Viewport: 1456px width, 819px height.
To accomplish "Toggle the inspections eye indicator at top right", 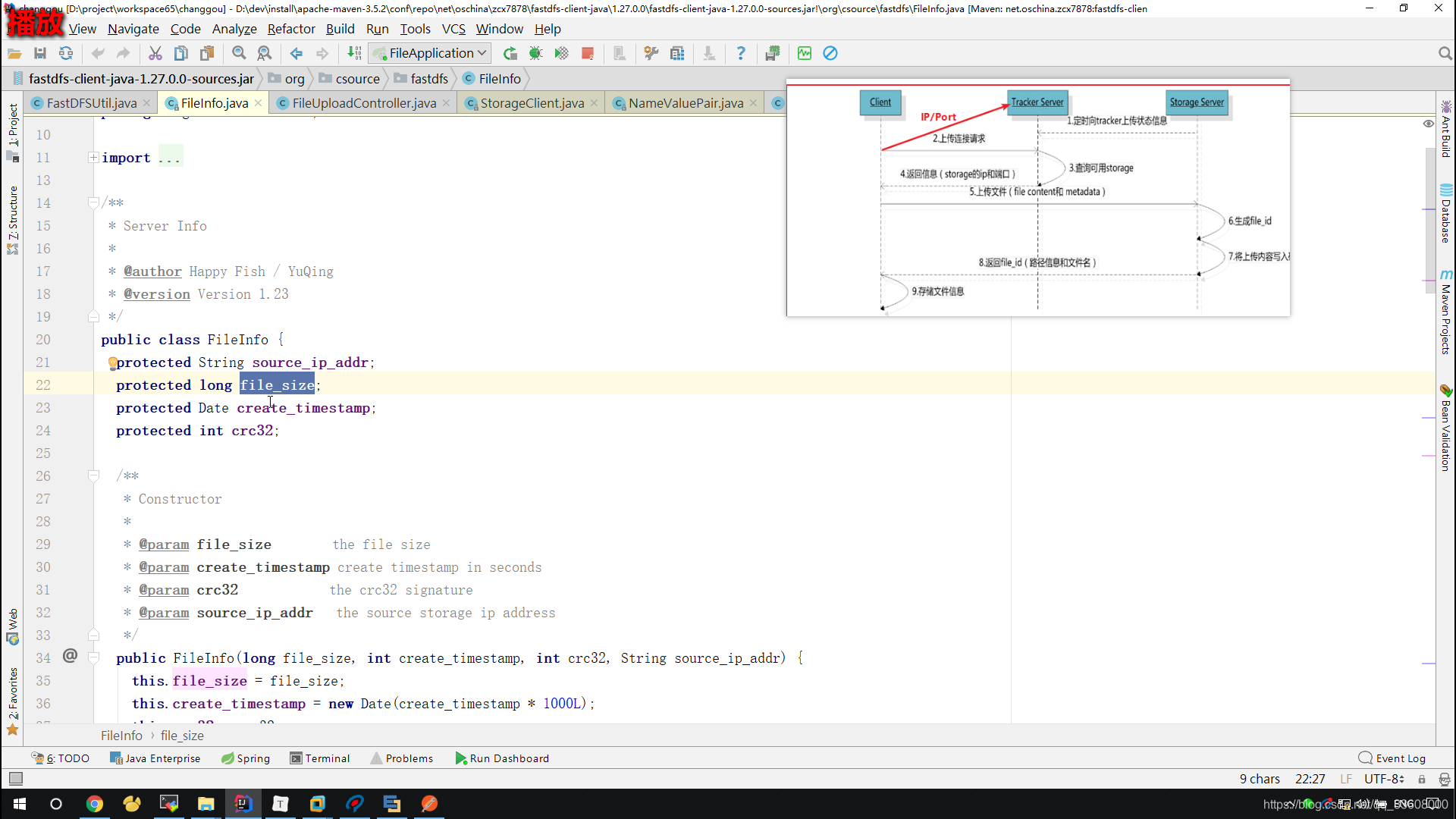I will [1428, 124].
